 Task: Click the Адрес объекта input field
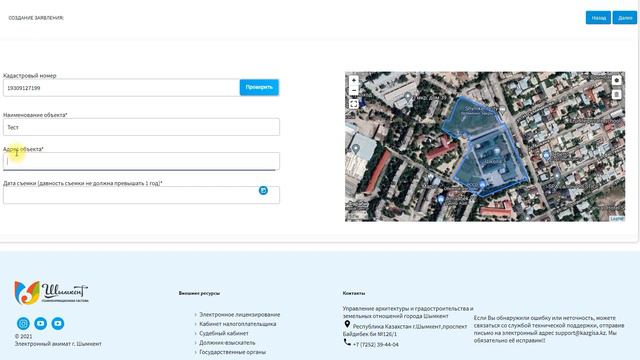pos(141,161)
